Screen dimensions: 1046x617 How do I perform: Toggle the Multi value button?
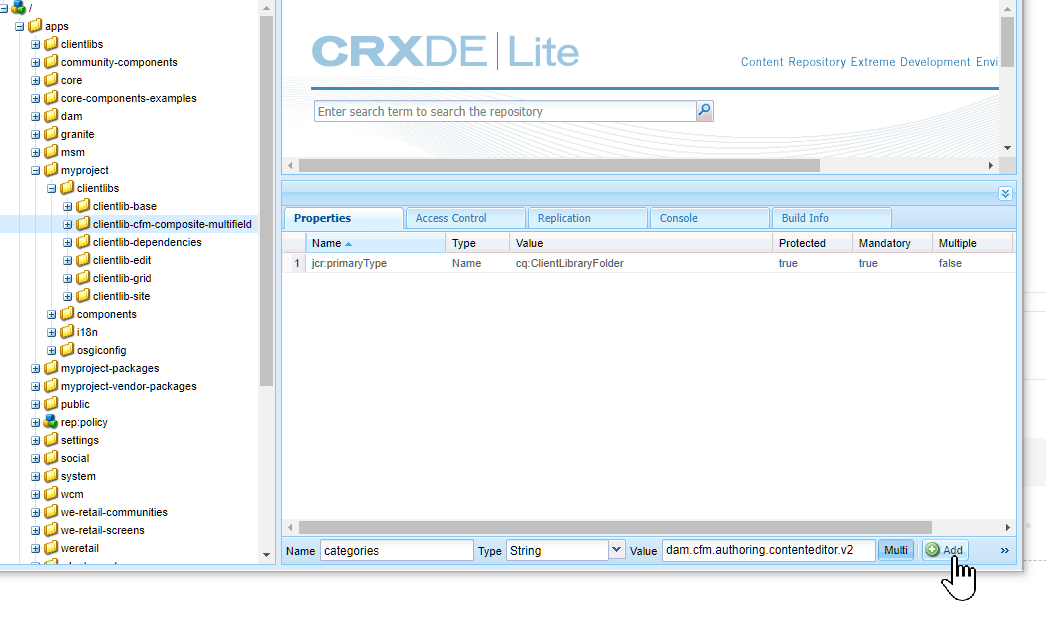pyautogui.click(x=895, y=550)
